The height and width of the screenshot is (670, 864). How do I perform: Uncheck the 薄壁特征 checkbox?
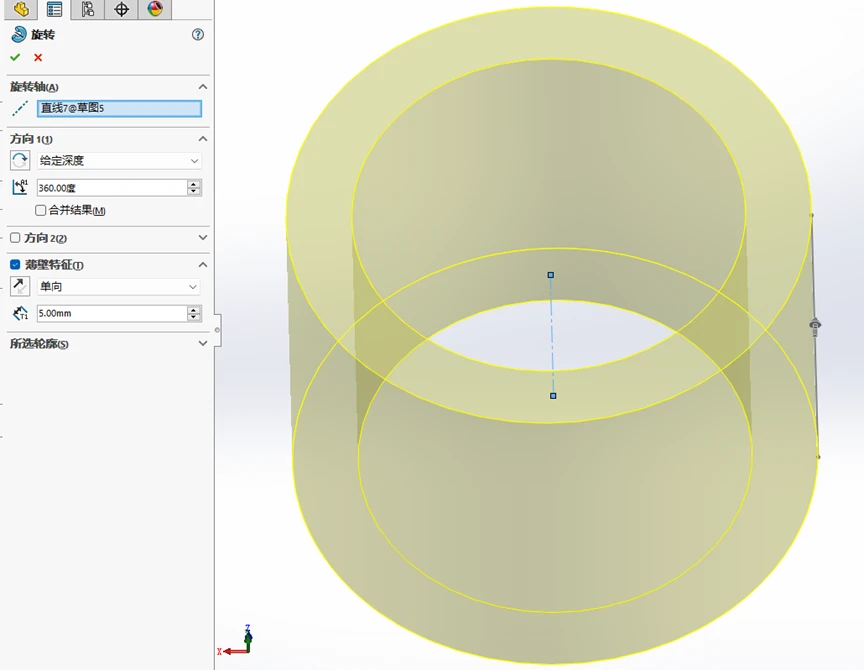(x=15, y=264)
